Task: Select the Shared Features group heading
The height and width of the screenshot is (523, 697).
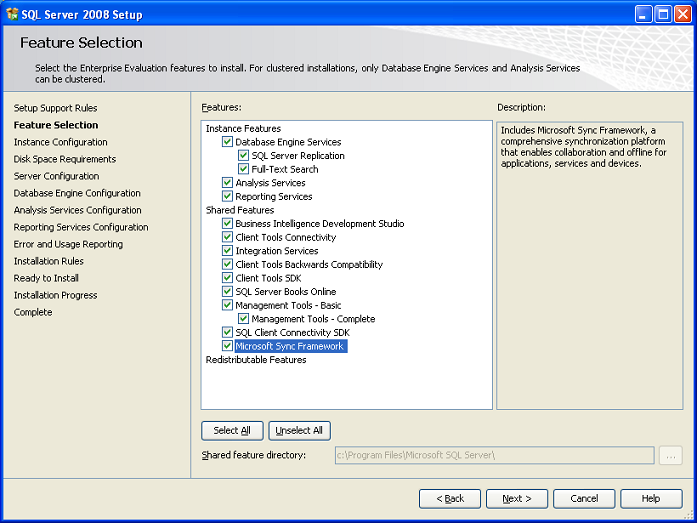Action: [x=240, y=210]
